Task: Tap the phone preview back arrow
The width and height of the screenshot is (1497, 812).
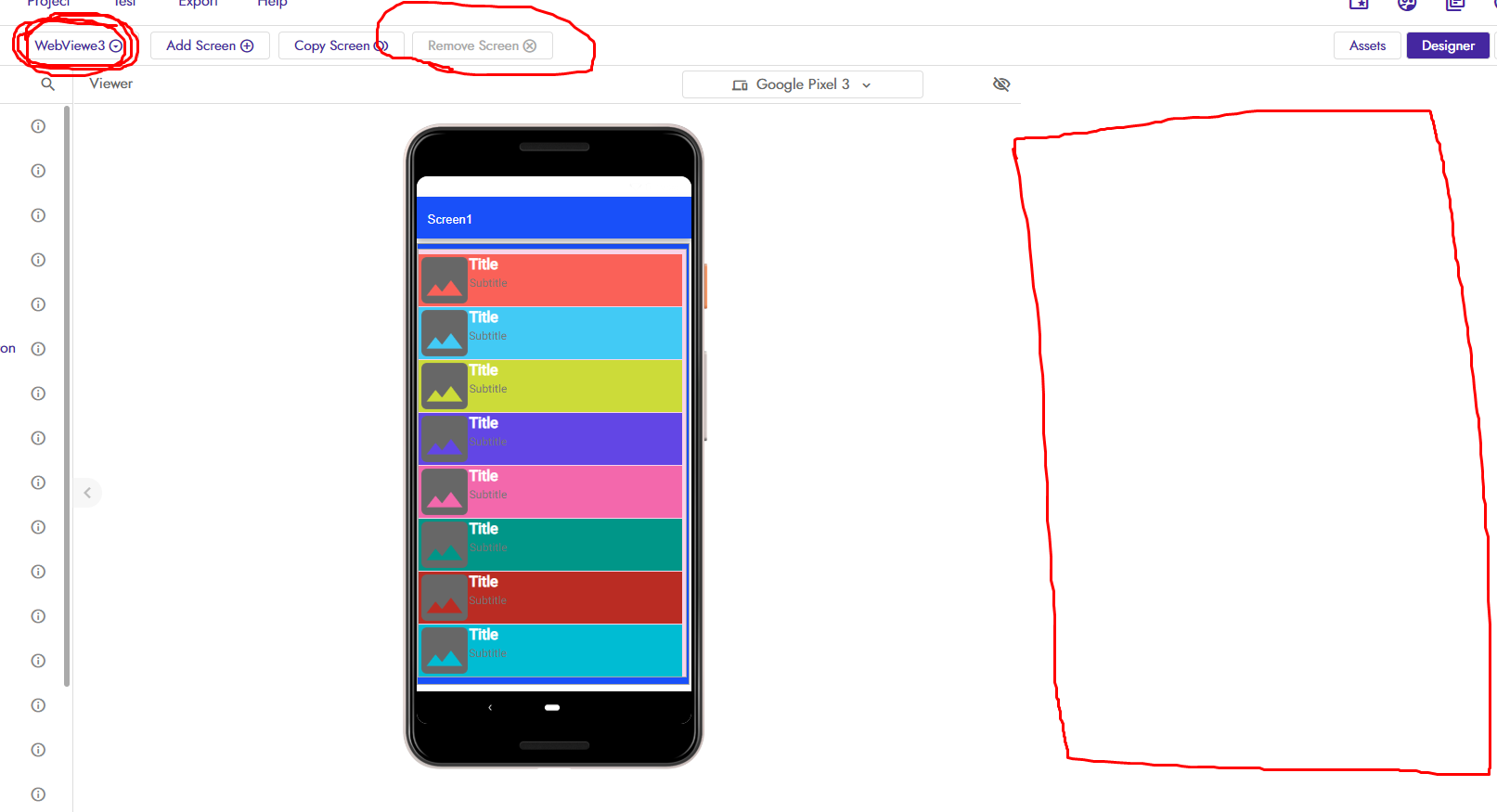Action: (490, 707)
